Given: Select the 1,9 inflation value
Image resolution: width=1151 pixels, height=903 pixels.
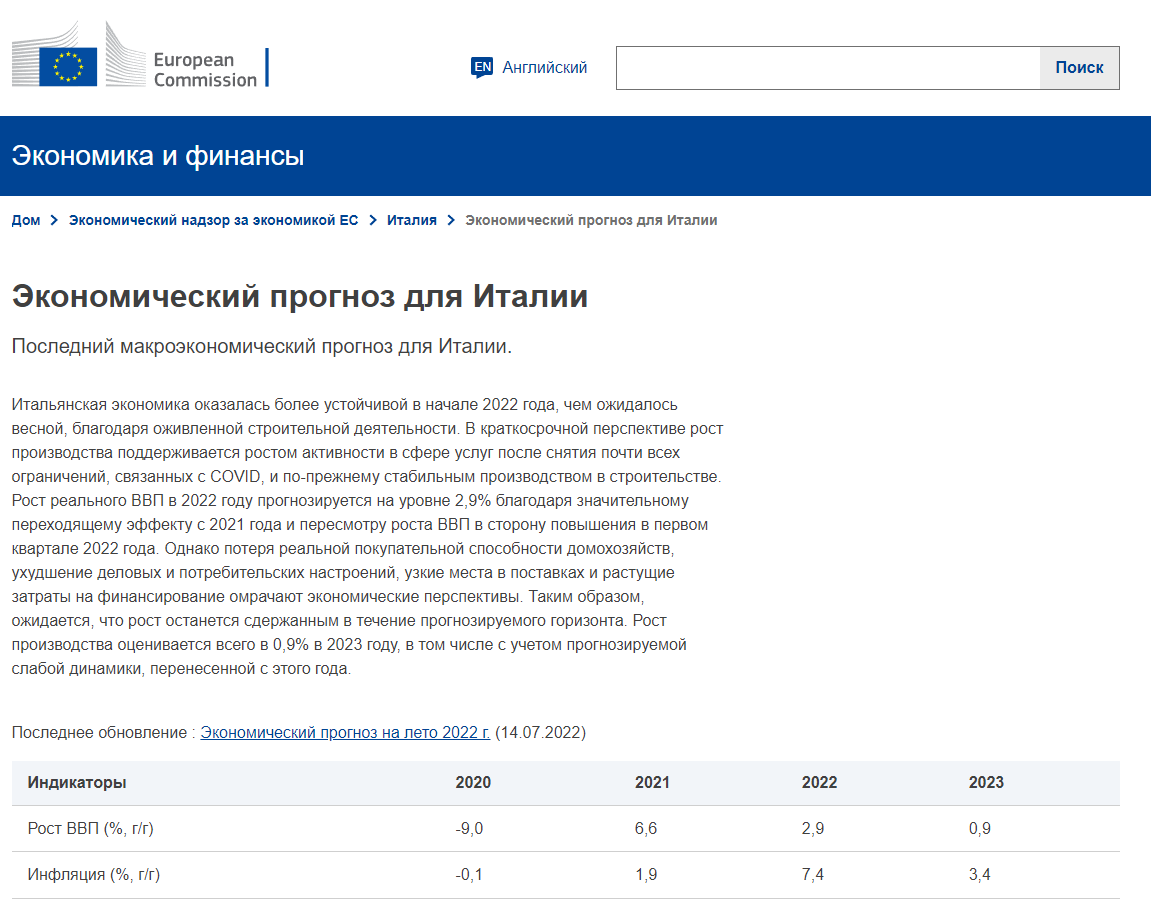Looking at the screenshot, I should click(646, 875).
